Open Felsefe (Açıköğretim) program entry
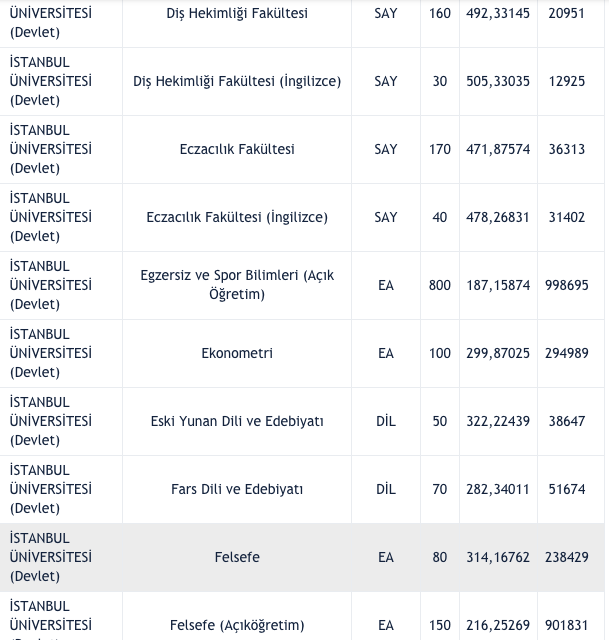 (x=237, y=625)
